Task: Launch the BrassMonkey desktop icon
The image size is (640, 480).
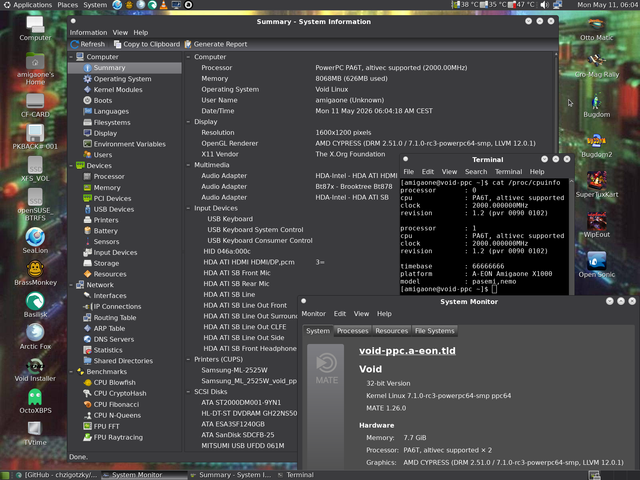Action: click(35, 273)
